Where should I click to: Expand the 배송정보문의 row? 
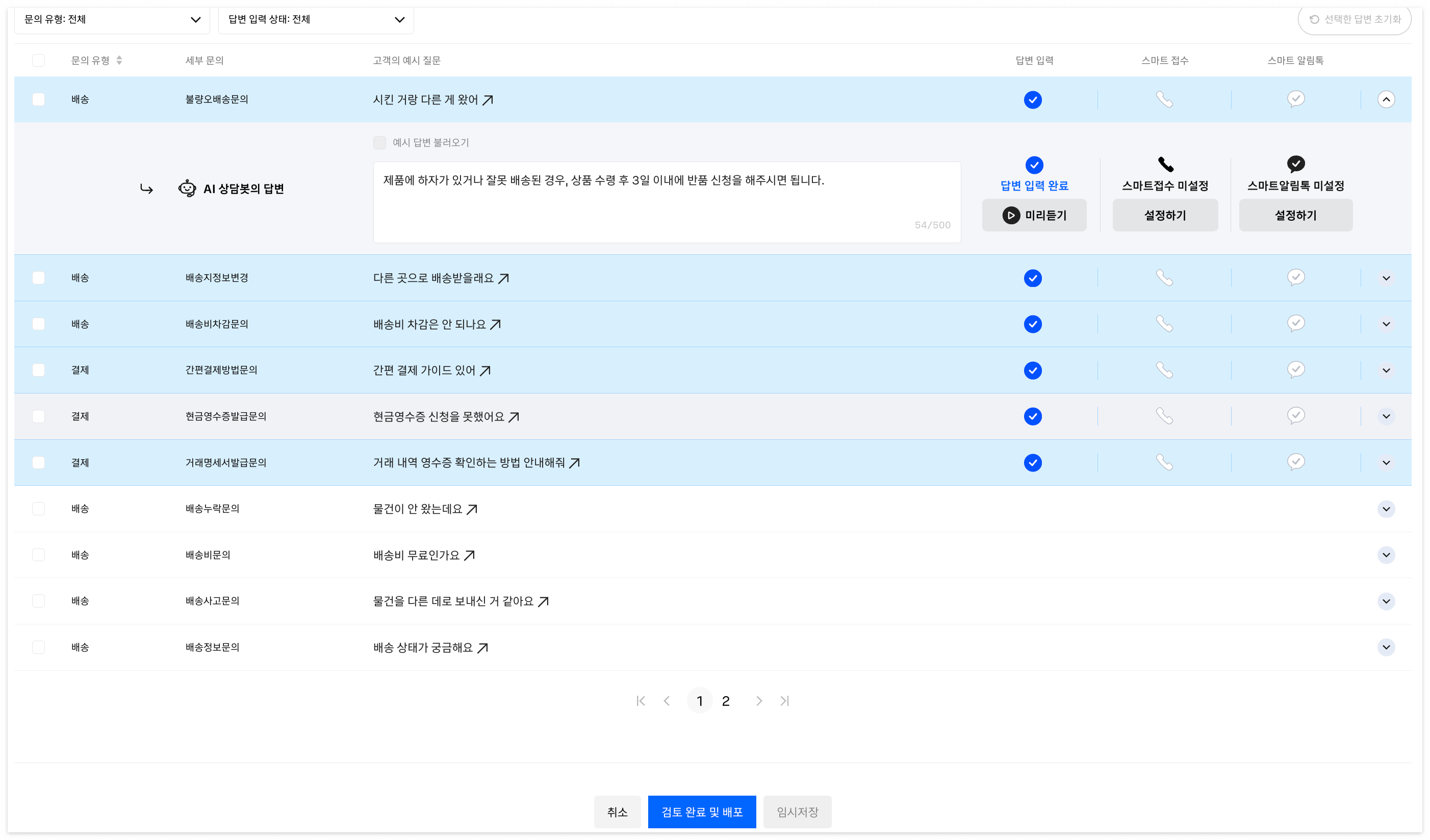[1385, 647]
